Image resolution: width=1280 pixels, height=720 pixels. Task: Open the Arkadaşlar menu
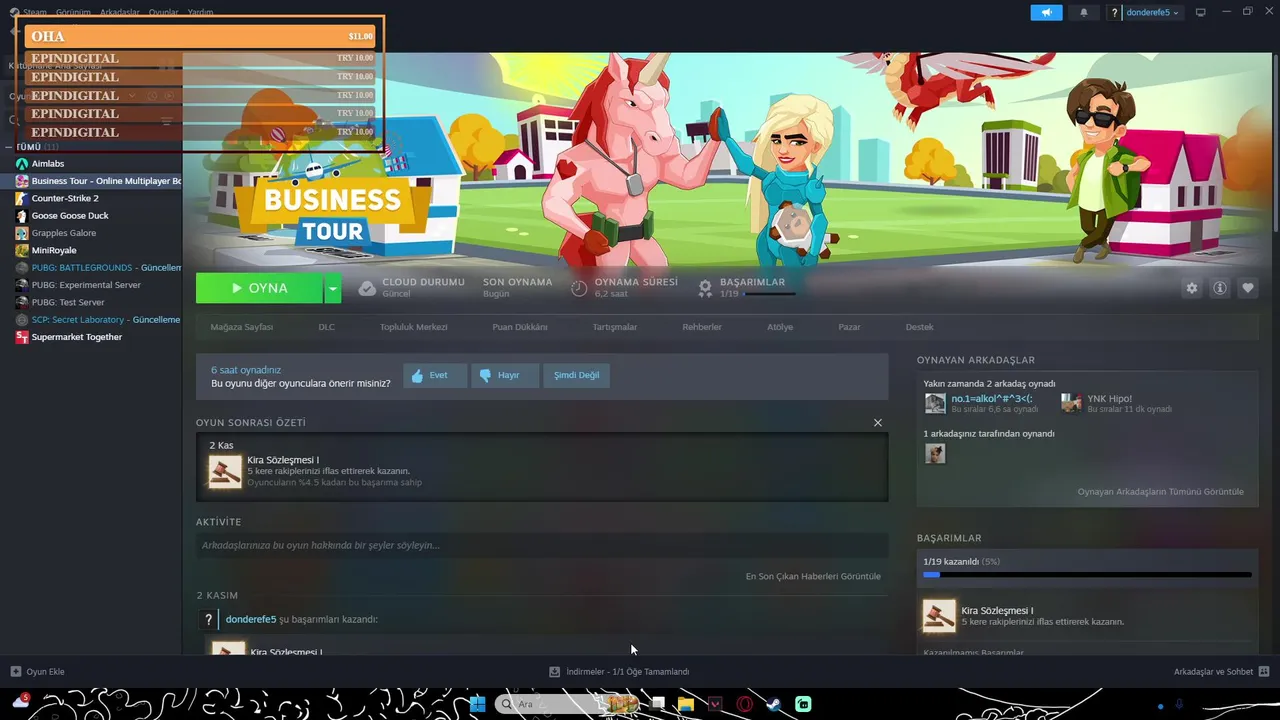(x=120, y=12)
